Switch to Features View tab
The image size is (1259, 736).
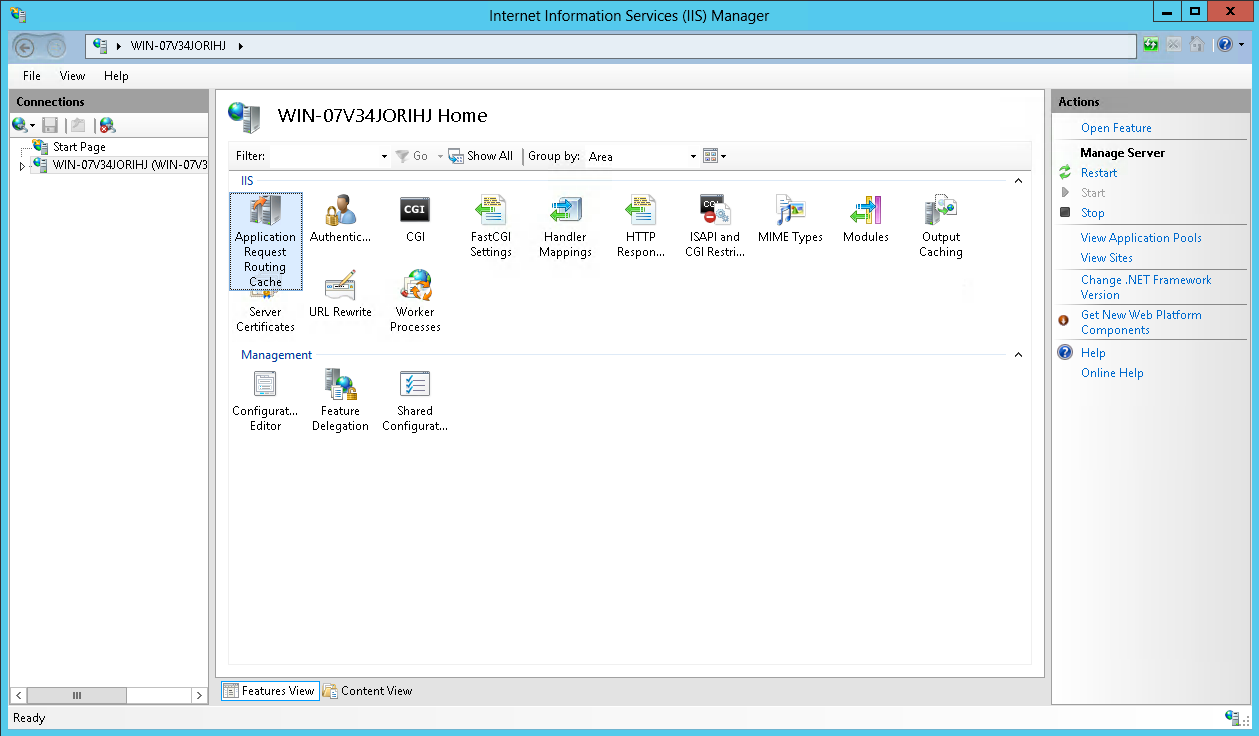(x=269, y=691)
